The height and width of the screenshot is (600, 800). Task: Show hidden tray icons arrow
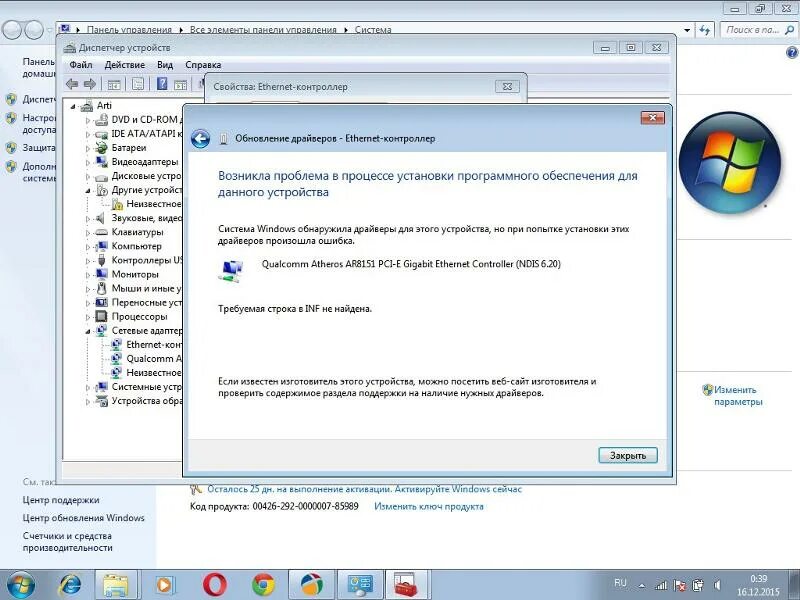click(x=642, y=586)
